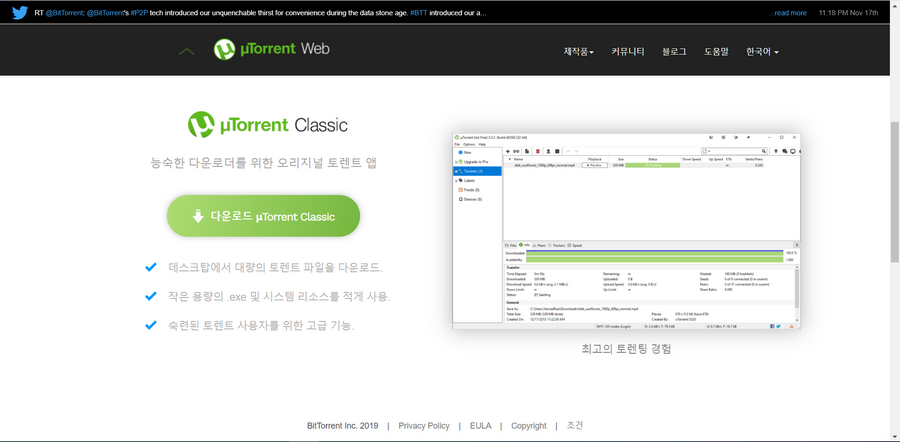Click the #BTT hashtag link
The width and height of the screenshot is (900, 442).
tap(421, 13)
